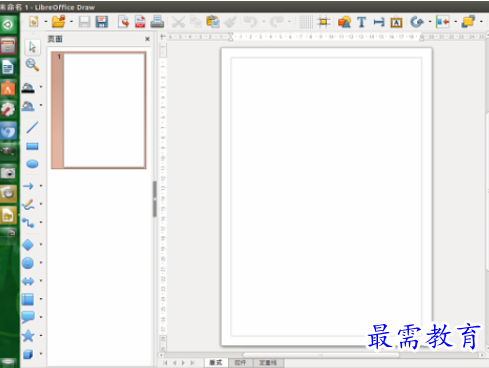Screen dimensions: 489x368
Task: Switch to the 版式 layer tab
Action: click(x=216, y=362)
